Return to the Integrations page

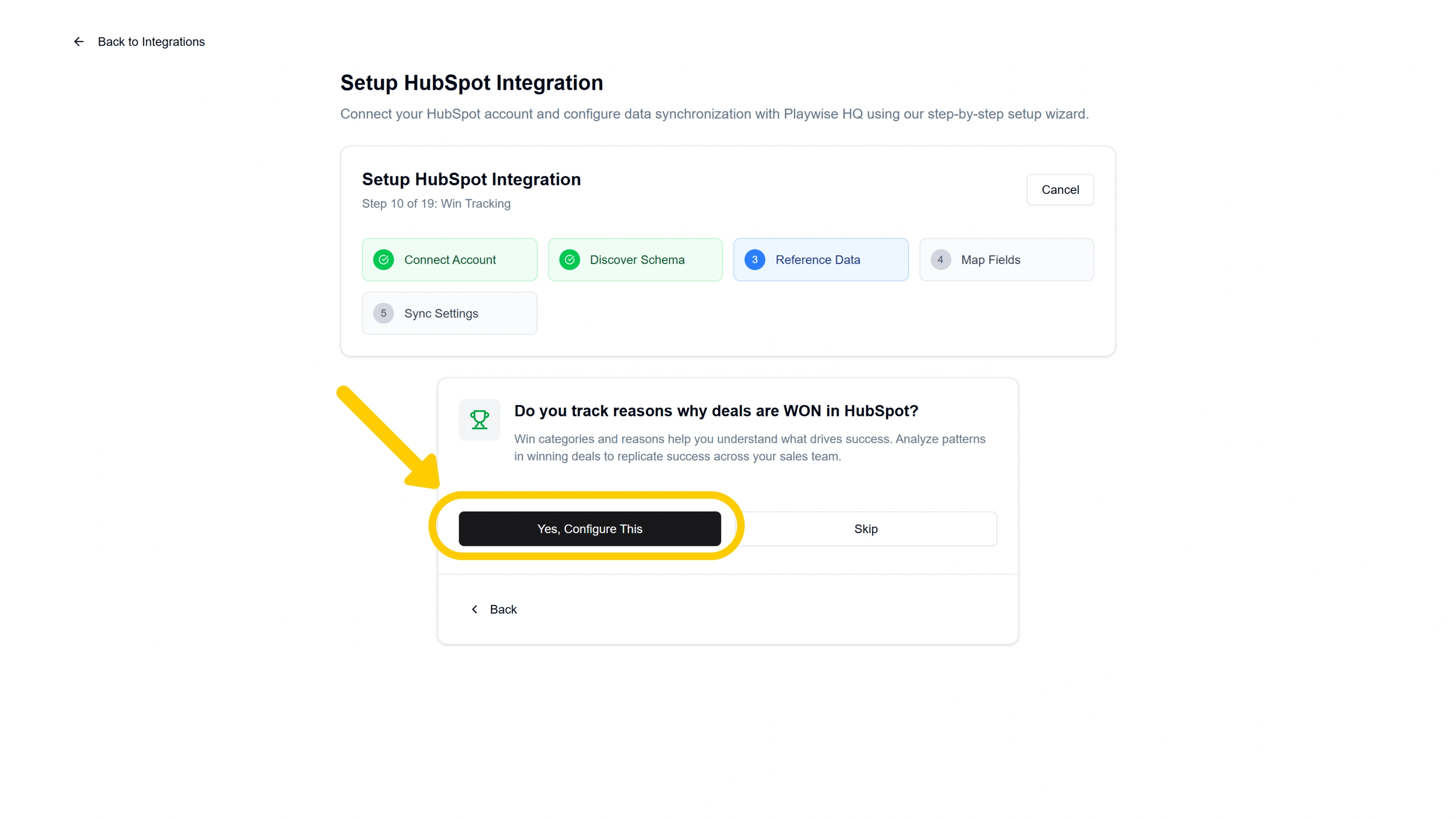151,41
